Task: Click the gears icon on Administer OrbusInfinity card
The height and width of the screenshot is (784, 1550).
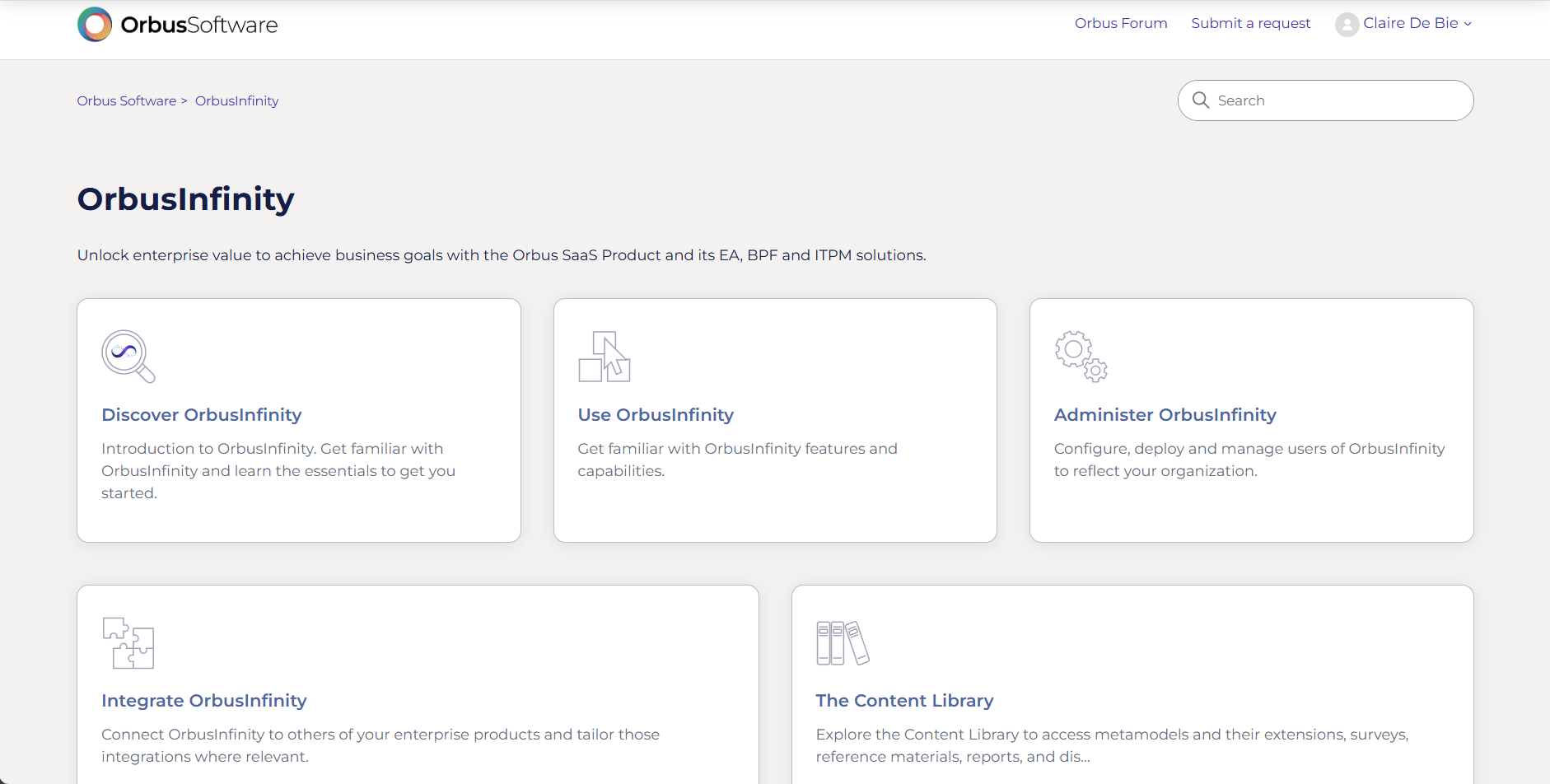Action: point(1081,356)
